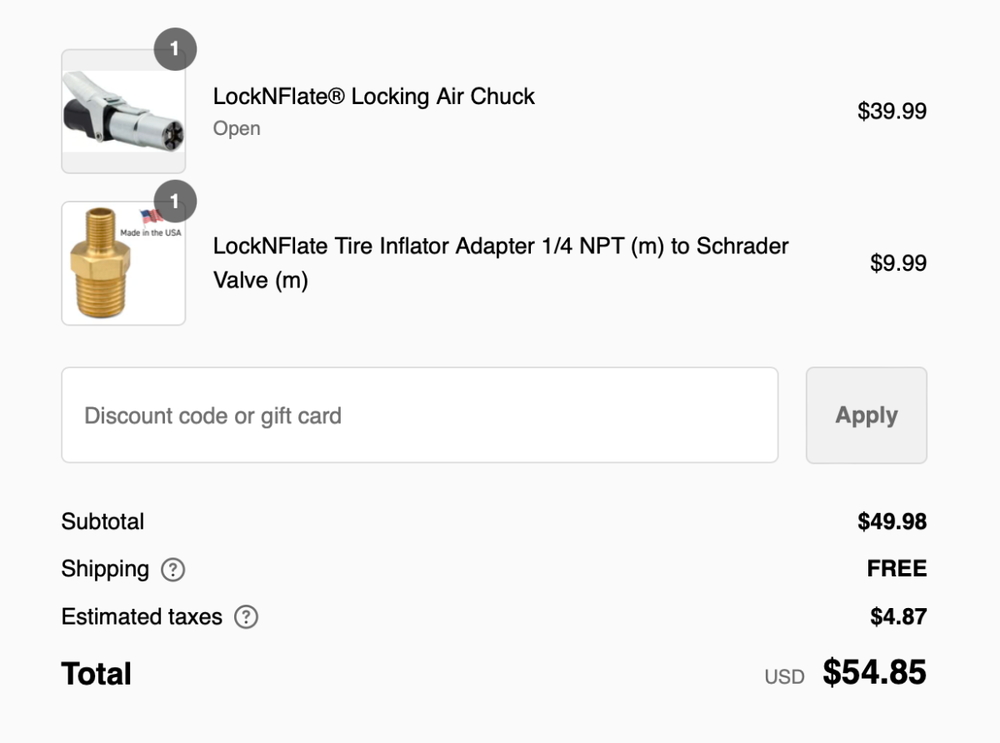The image size is (1000, 743).
Task: Click the FREE shipping value
Action: click(897, 569)
